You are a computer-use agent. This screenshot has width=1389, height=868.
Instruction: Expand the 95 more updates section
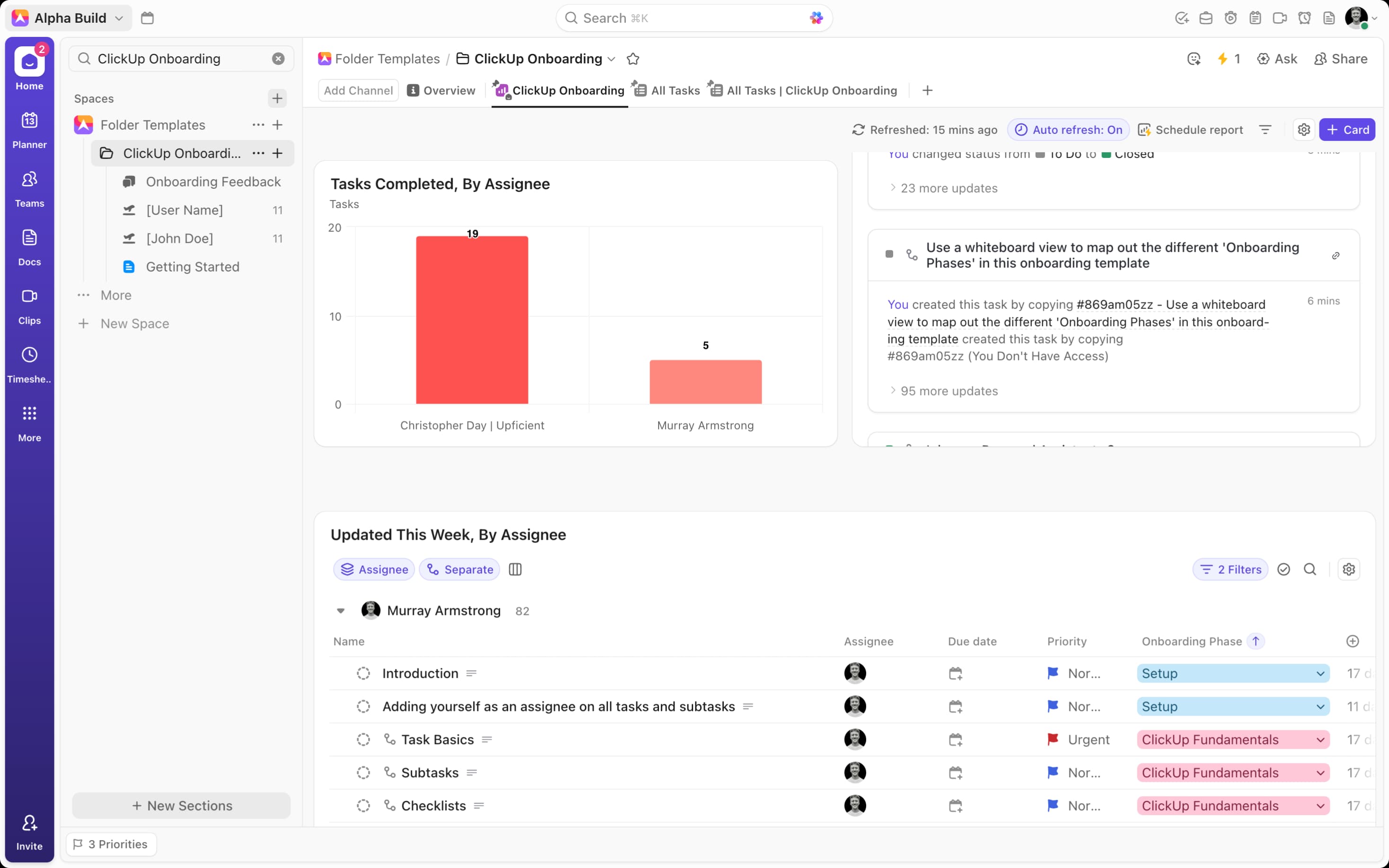(948, 391)
